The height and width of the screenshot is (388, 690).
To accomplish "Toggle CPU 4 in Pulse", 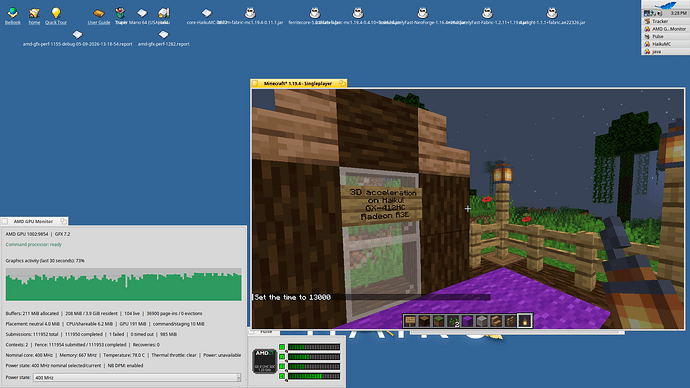I will 282,376.
